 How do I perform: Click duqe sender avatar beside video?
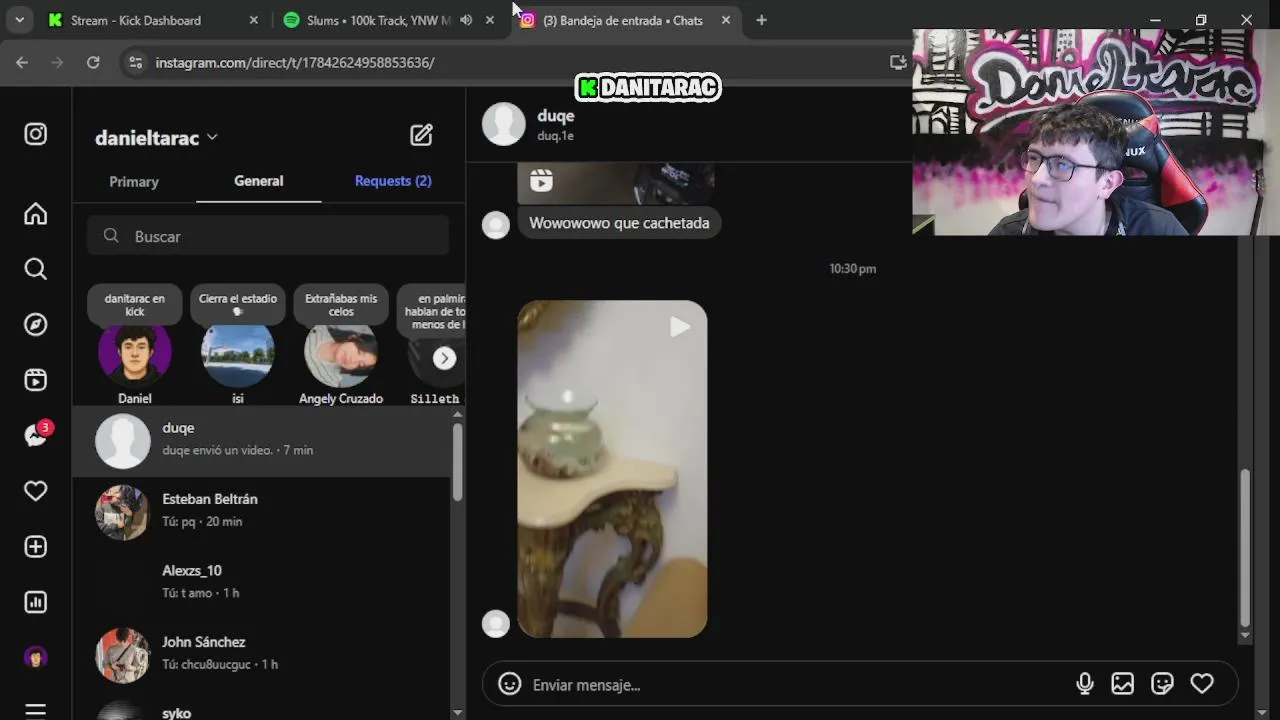tap(496, 624)
